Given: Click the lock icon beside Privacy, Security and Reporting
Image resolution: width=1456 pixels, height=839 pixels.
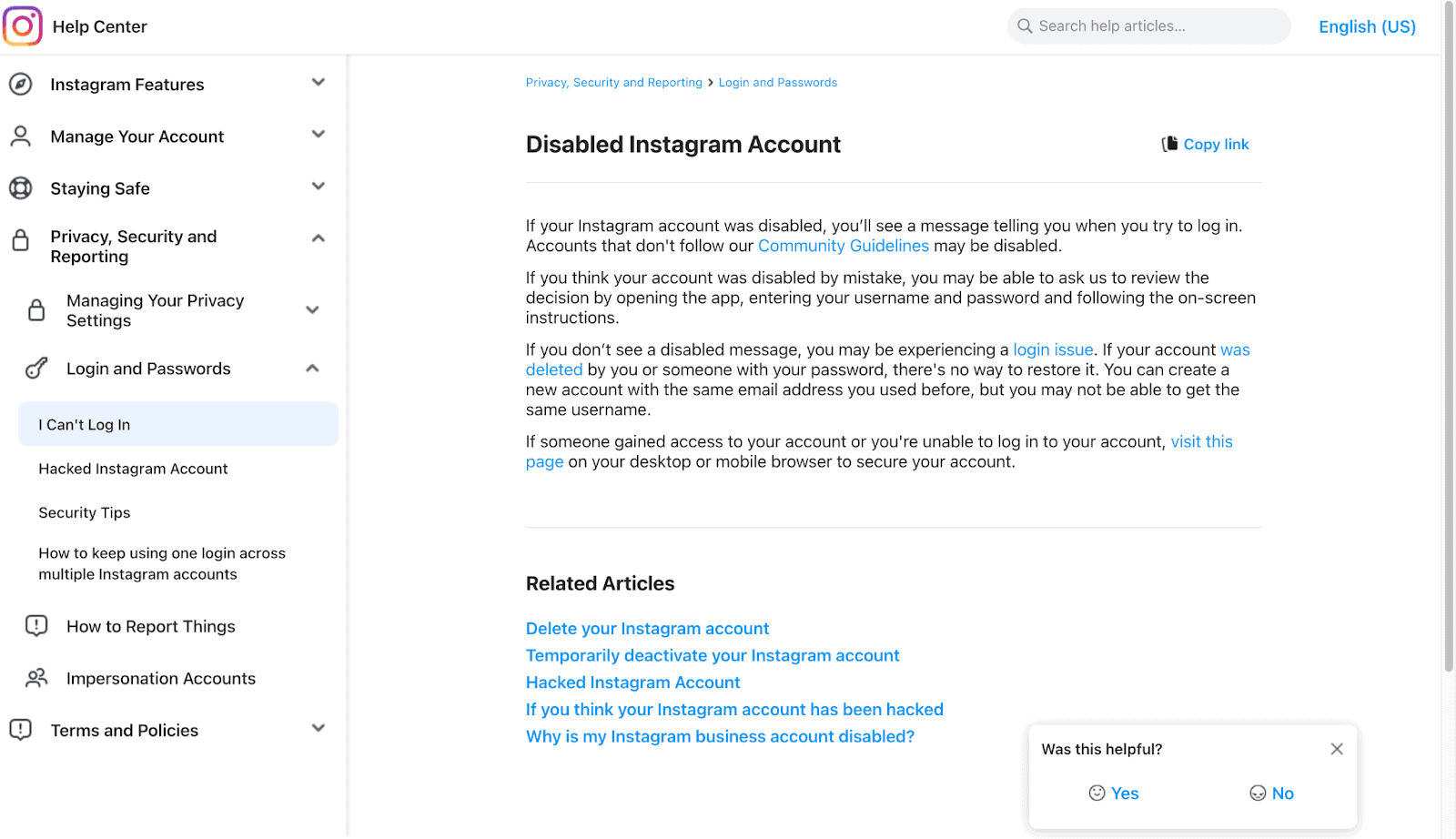Looking at the screenshot, I should coord(20,240).
